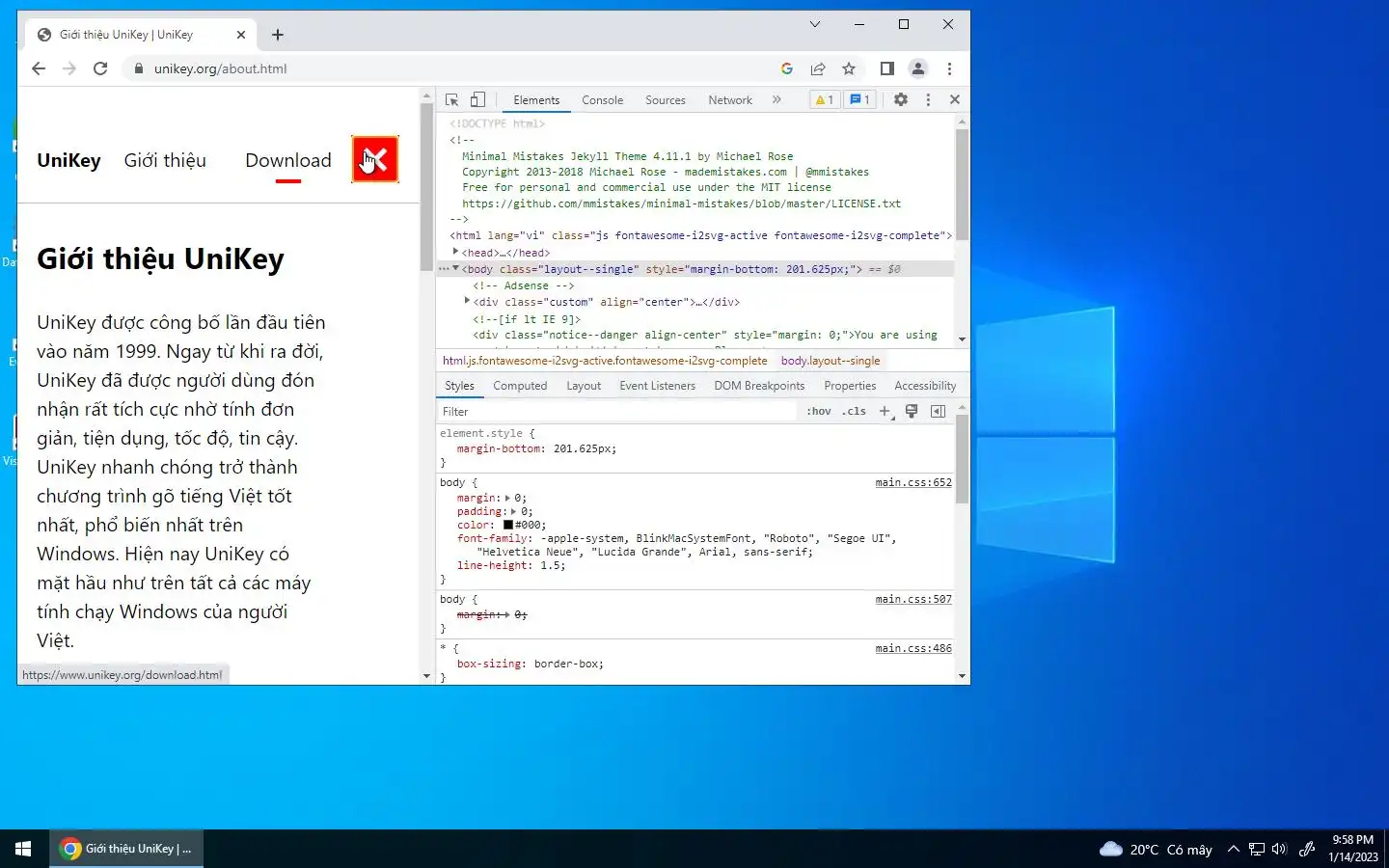Click the Google icon in address bar

tap(787, 68)
